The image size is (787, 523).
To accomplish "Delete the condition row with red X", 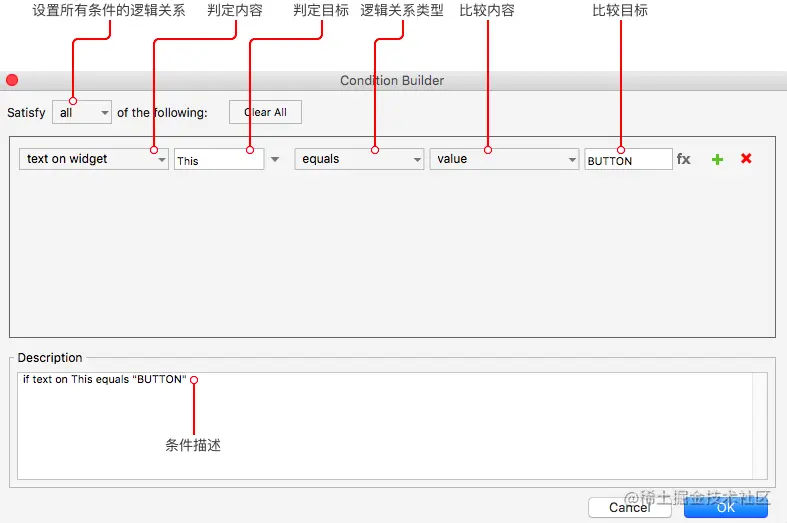I will pyautogui.click(x=746, y=159).
